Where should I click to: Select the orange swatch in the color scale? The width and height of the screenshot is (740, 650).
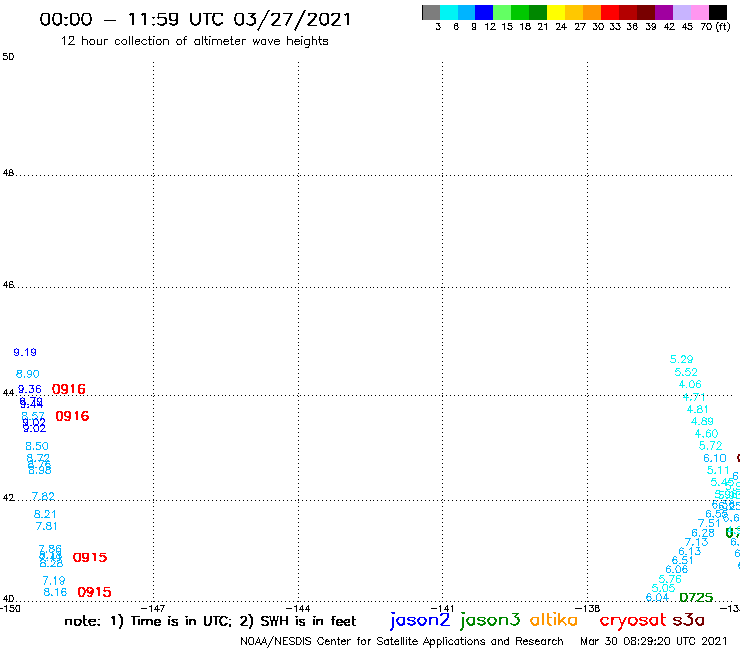click(592, 12)
